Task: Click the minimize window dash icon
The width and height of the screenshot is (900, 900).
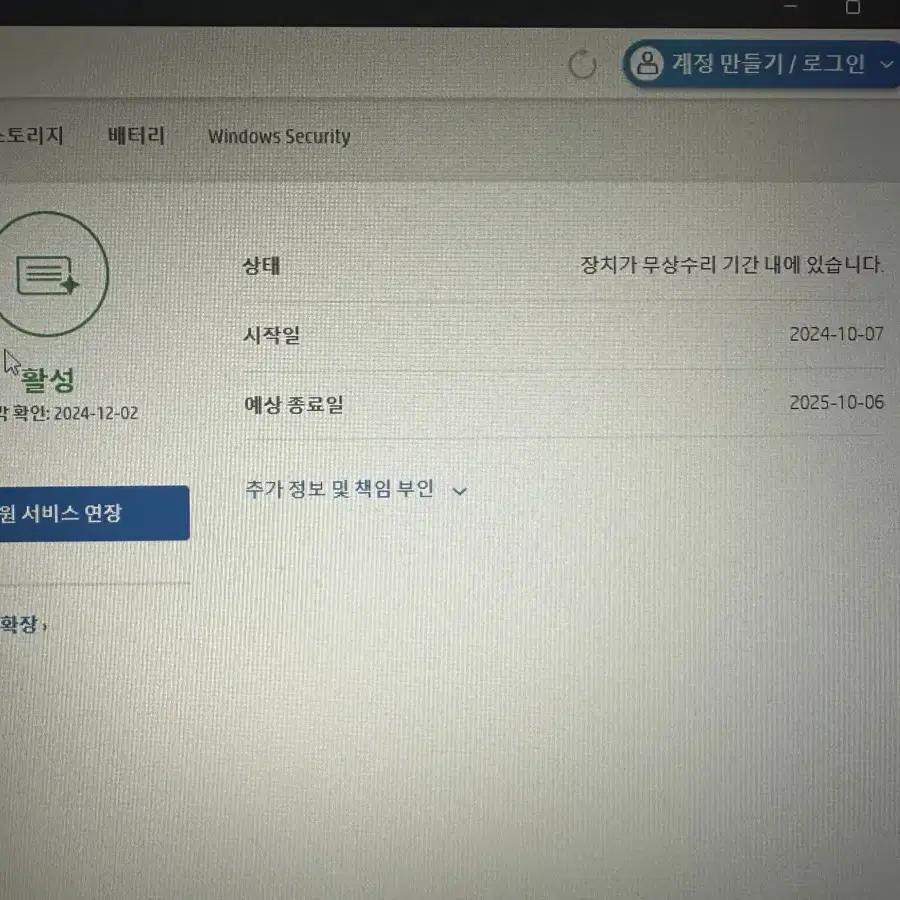Action: point(791,6)
